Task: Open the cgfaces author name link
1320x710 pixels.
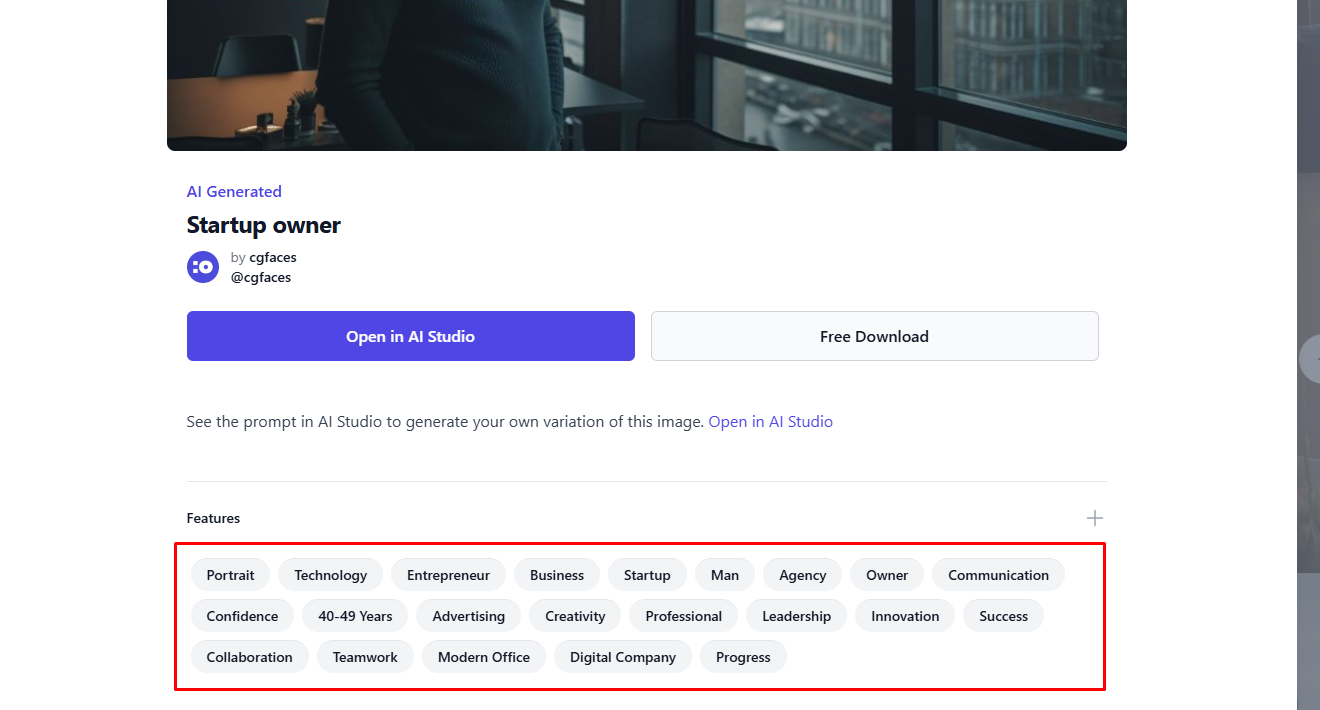Action: (272, 257)
